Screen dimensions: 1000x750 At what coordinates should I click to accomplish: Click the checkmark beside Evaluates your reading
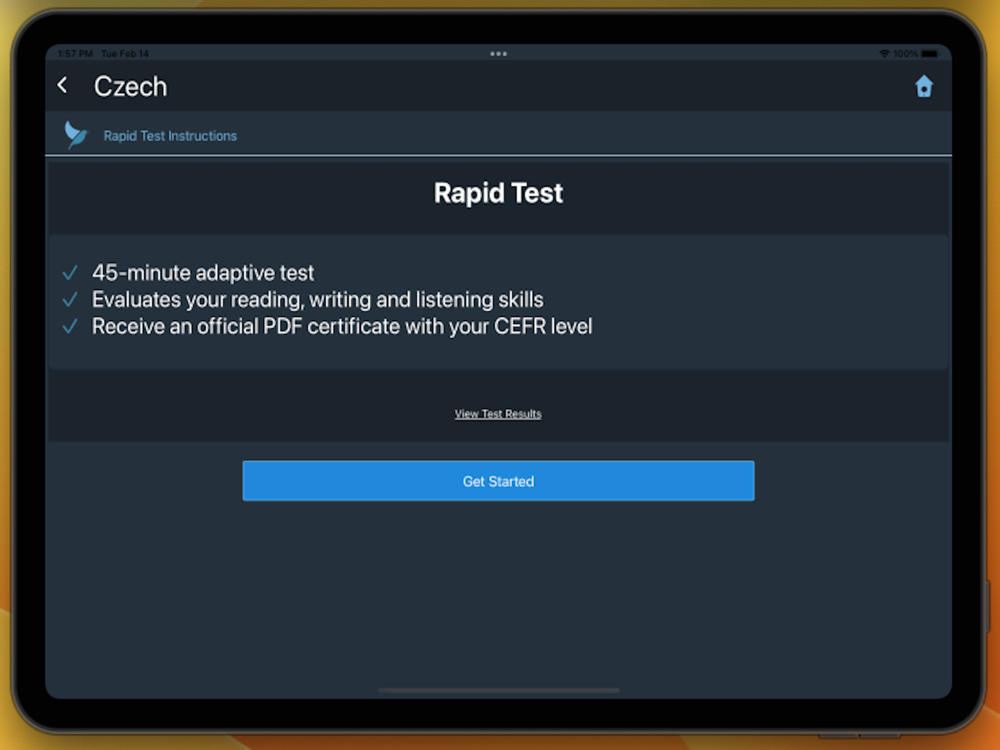[70, 300]
